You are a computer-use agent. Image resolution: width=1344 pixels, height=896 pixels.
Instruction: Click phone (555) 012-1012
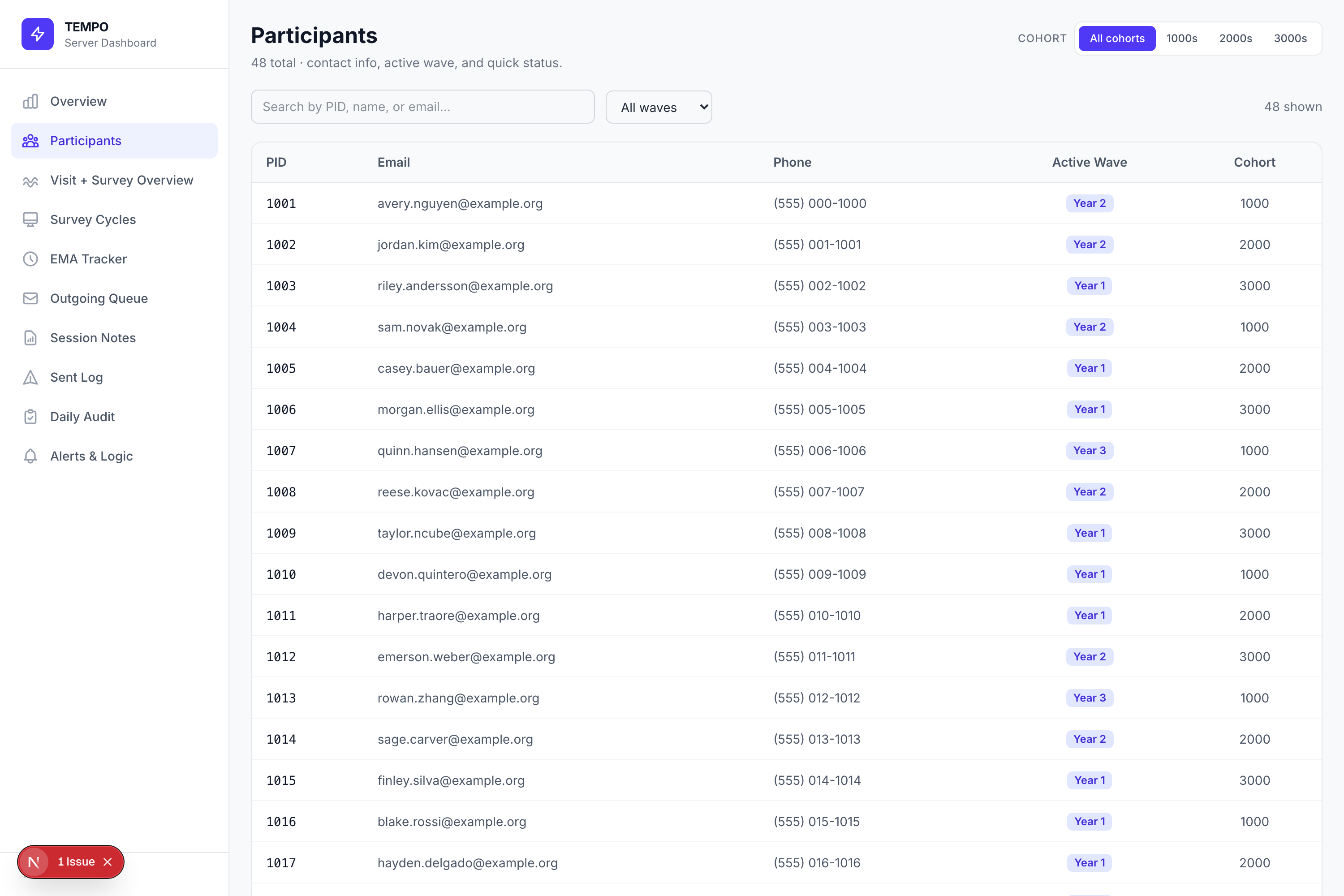(x=817, y=698)
